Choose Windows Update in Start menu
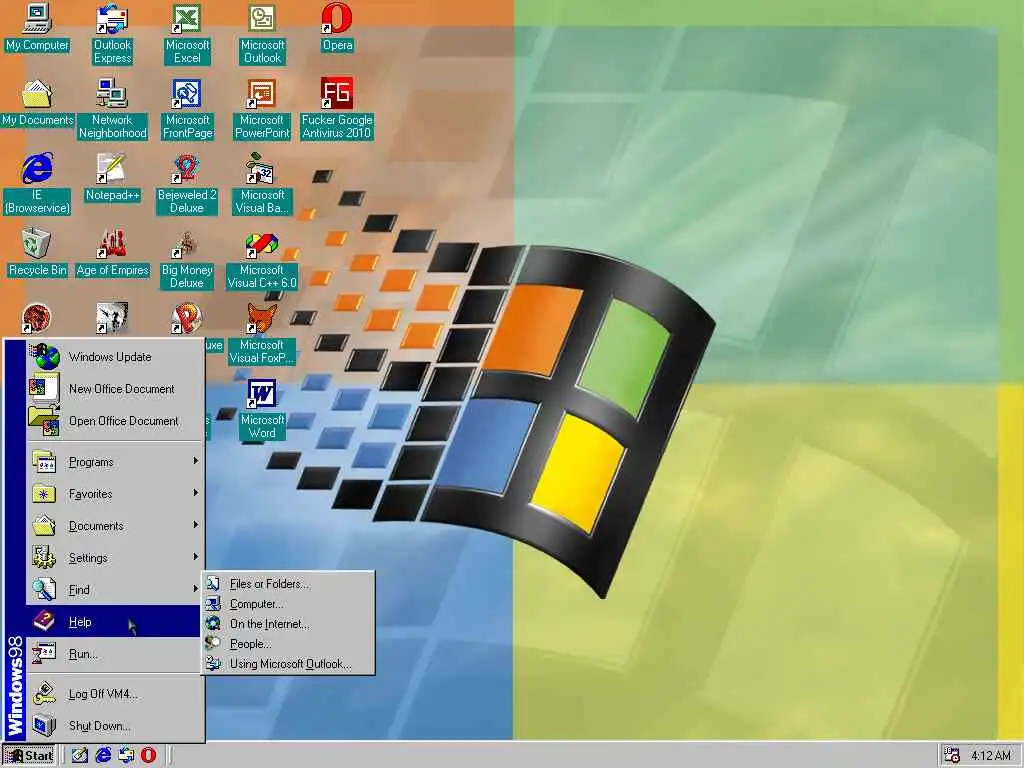Image resolution: width=1024 pixels, height=768 pixels. 114,357
